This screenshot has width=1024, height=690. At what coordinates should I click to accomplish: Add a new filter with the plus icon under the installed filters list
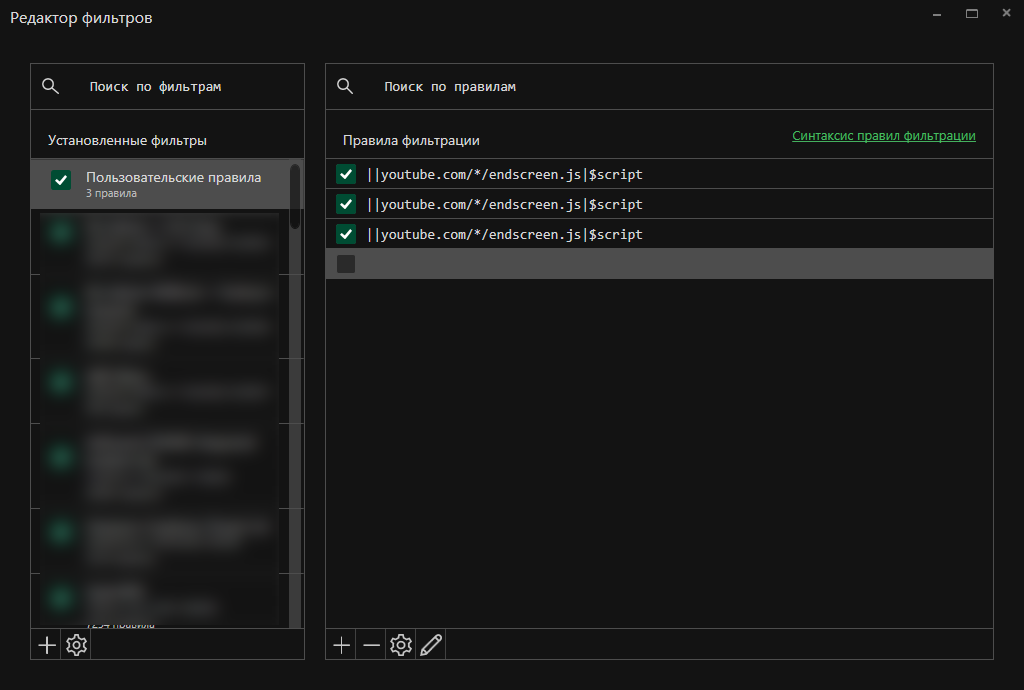(46, 645)
